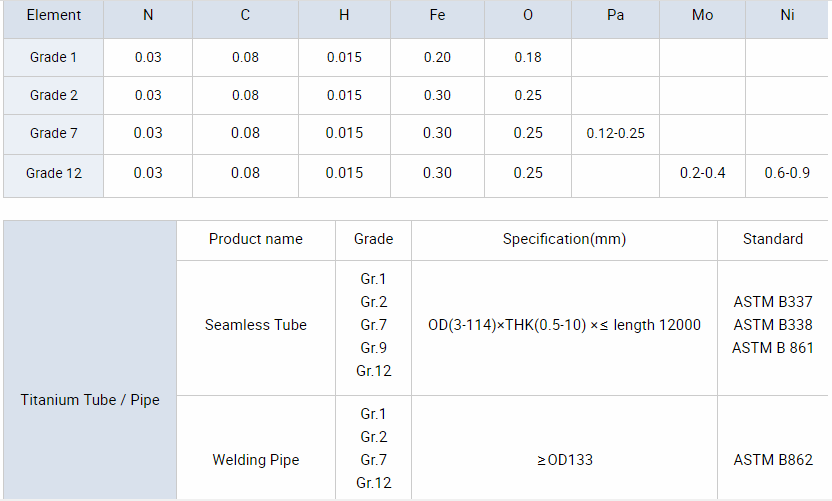Click the ASTM B862 standard text
Viewport: 832px width, 501px height.
point(772,460)
